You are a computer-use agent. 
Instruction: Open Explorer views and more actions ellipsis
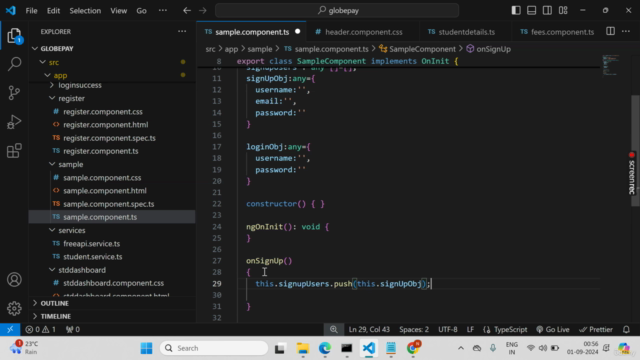[x=182, y=31]
